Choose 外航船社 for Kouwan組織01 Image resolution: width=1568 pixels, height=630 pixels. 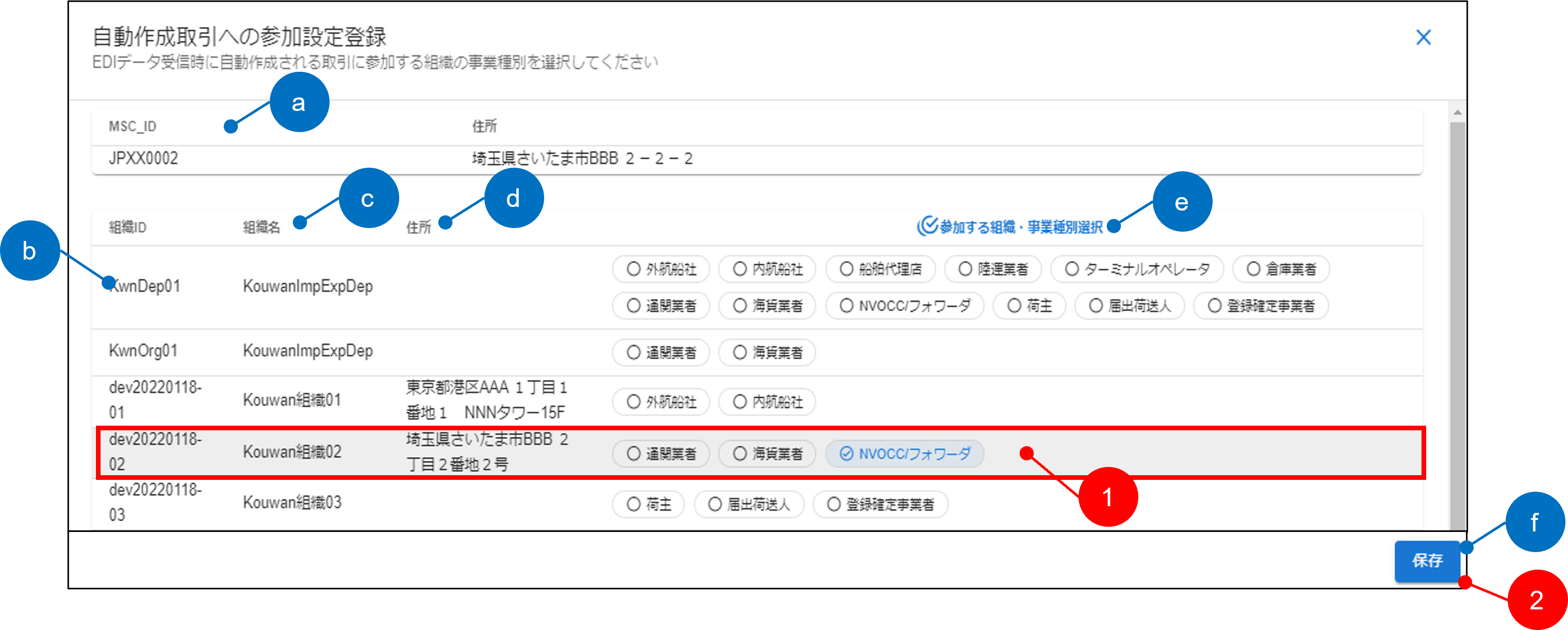(x=660, y=402)
